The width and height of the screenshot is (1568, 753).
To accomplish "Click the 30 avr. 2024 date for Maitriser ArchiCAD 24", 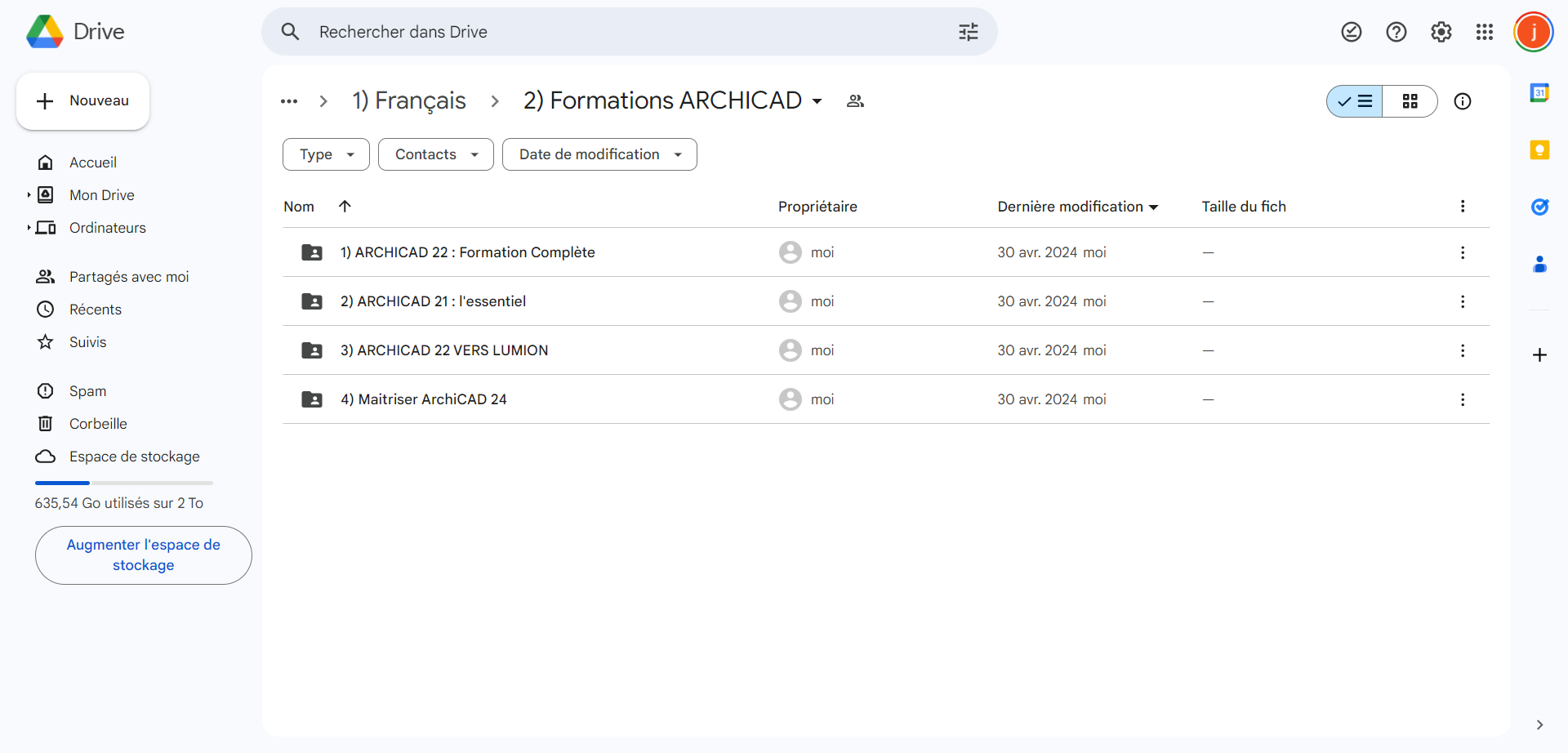I will tap(1037, 399).
